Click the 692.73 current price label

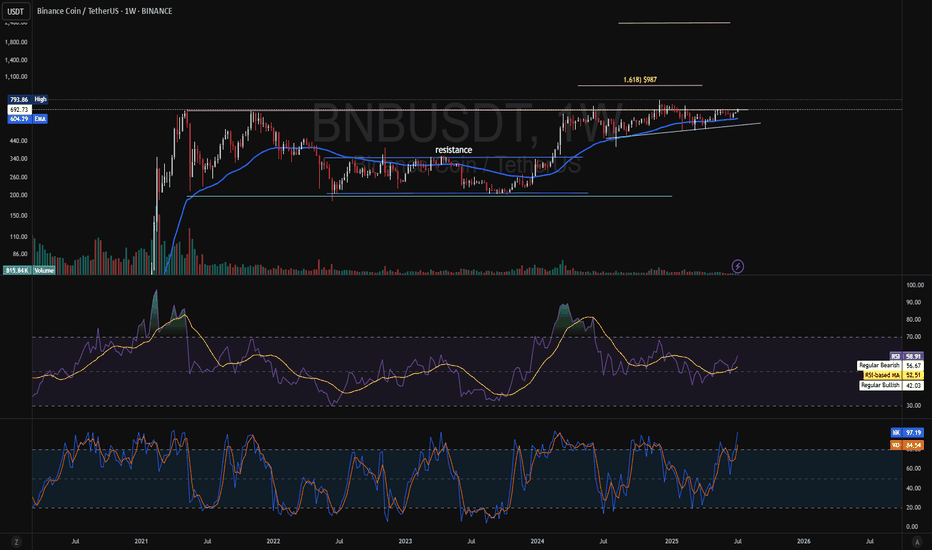19,109
